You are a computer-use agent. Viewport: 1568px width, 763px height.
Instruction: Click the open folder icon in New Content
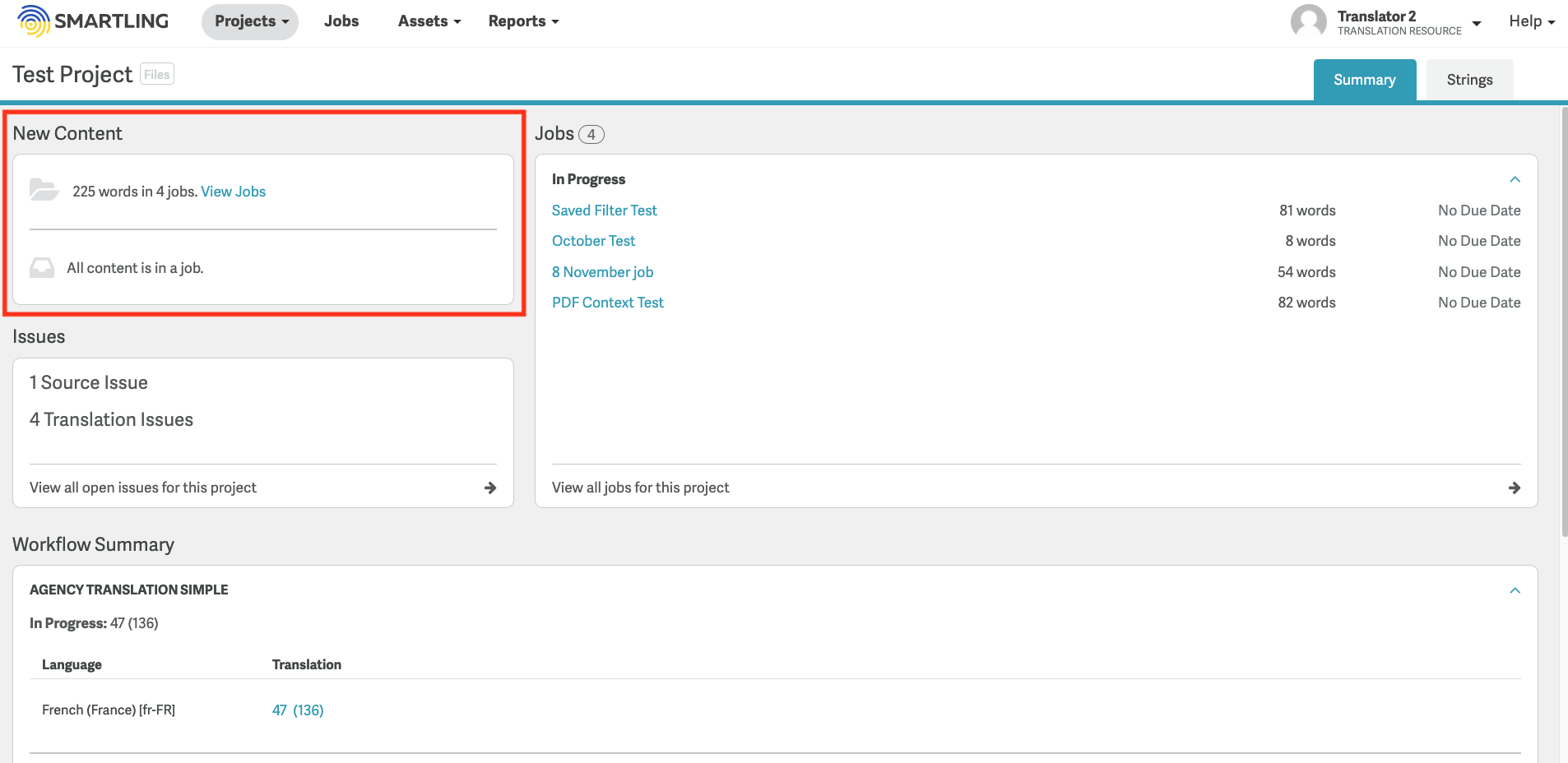click(x=44, y=190)
